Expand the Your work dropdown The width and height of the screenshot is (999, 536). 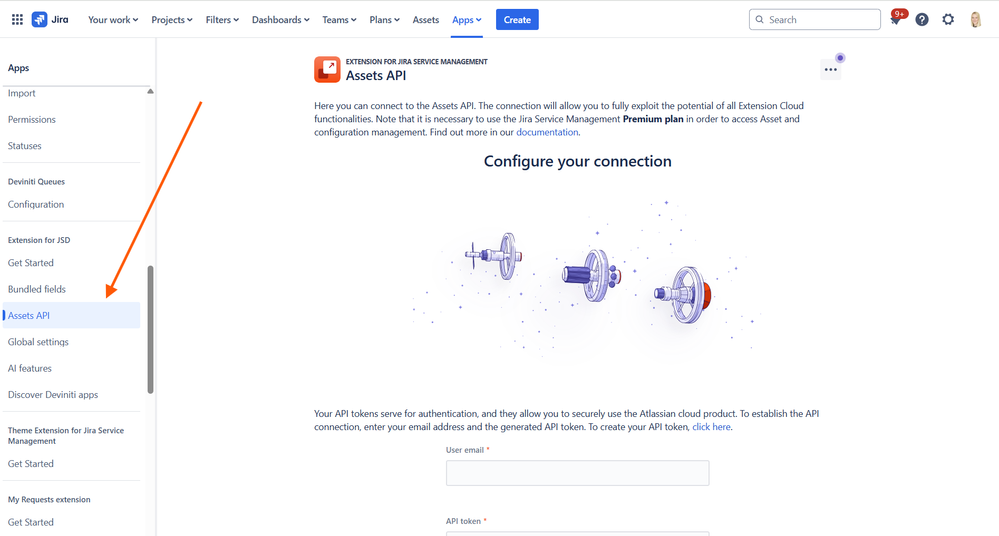113,20
